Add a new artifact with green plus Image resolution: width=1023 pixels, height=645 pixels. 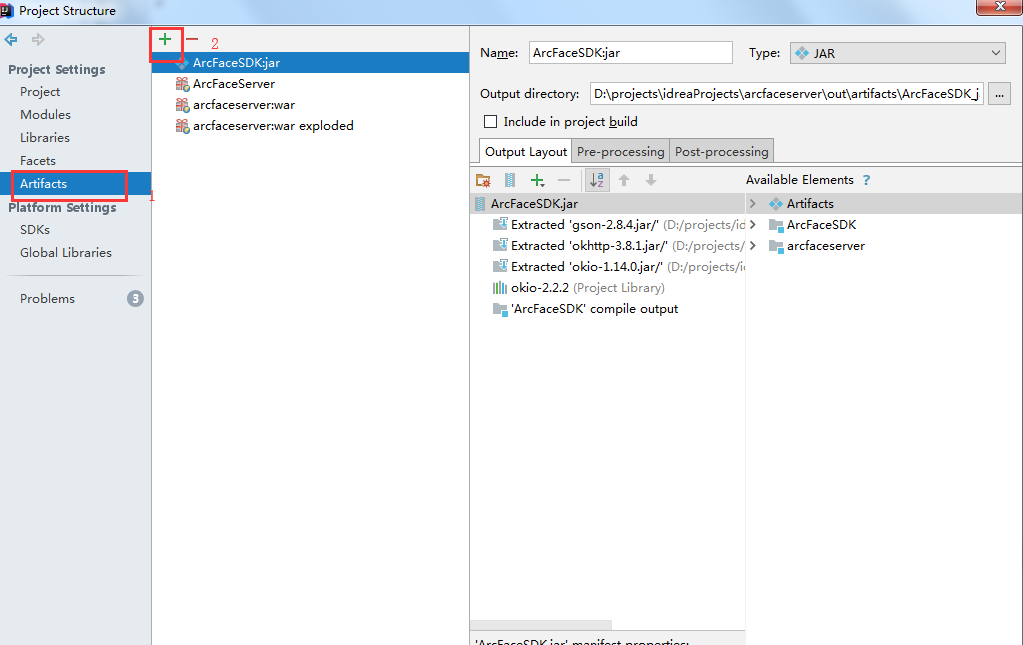[x=165, y=40]
